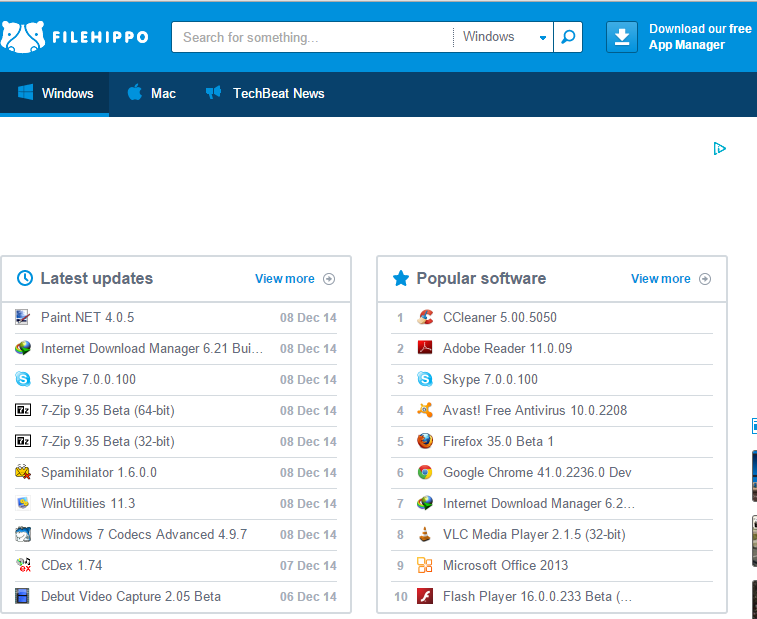Viewport: 757px width, 619px height.
Task: Open WinUtilities 11.3 link
Action: point(88,503)
